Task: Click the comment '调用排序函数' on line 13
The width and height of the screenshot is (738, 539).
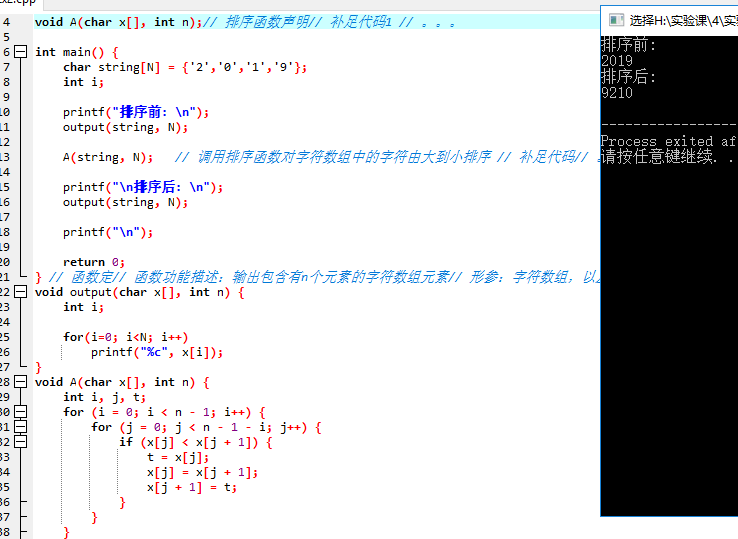Action: 240,157
